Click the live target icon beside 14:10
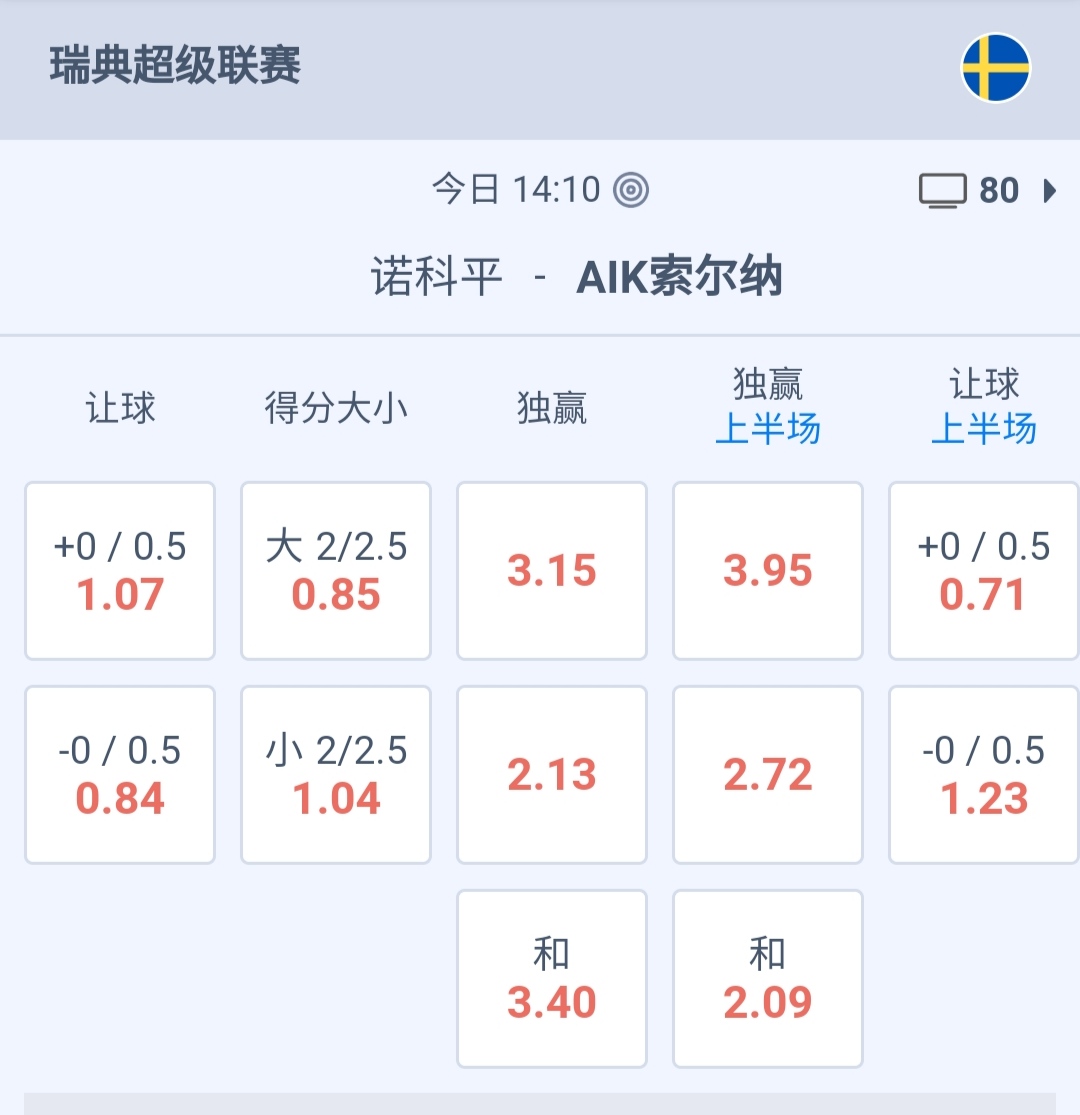The width and height of the screenshot is (1080, 1115). [631, 189]
